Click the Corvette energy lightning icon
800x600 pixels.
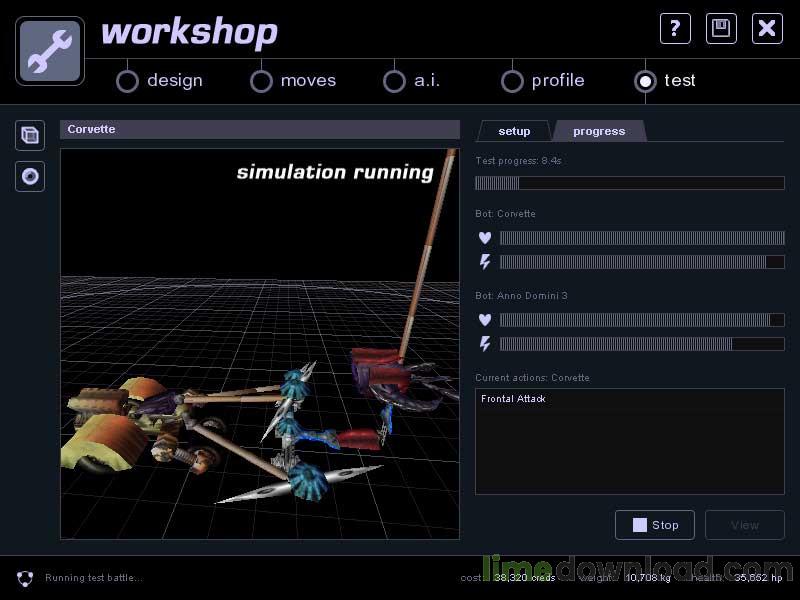[x=485, y=262]
